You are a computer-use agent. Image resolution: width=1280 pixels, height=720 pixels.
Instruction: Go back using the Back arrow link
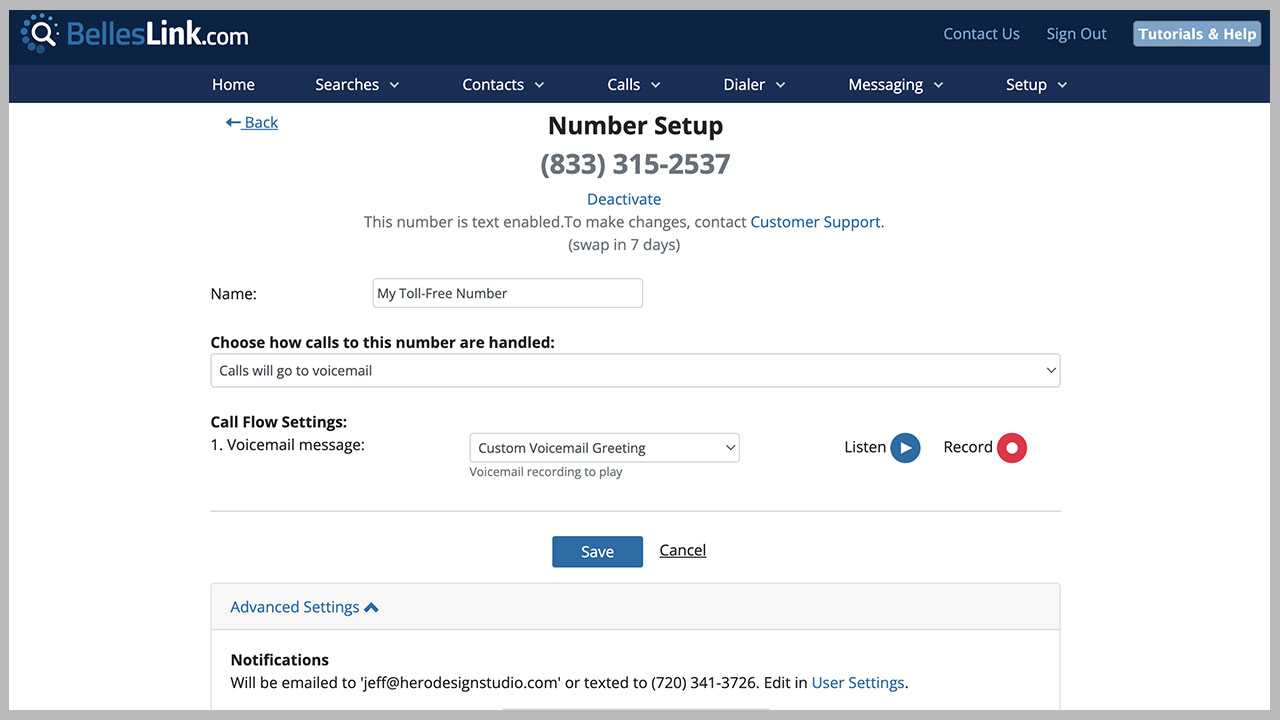[x=252, y=122]
